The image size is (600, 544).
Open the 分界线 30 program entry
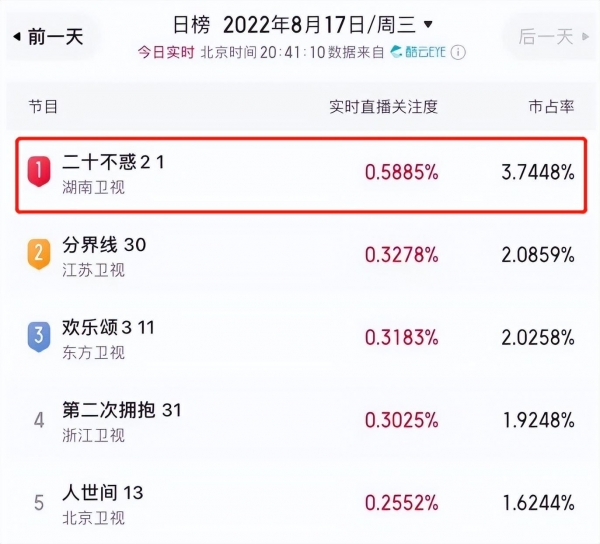[104, 245]
